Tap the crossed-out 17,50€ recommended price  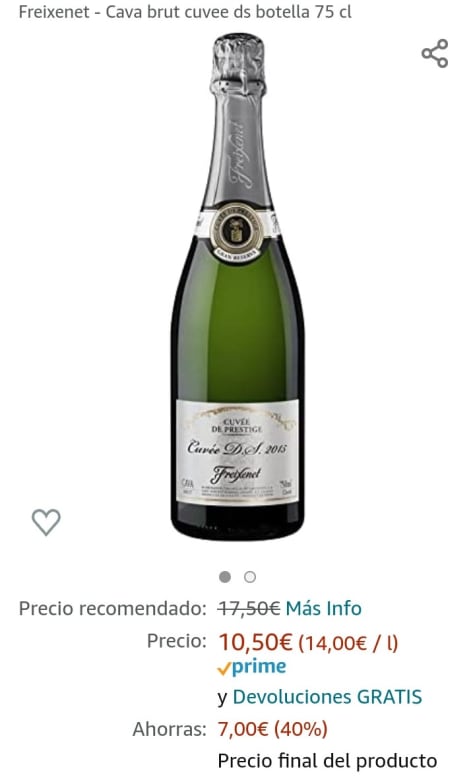[x=249, y=608]
